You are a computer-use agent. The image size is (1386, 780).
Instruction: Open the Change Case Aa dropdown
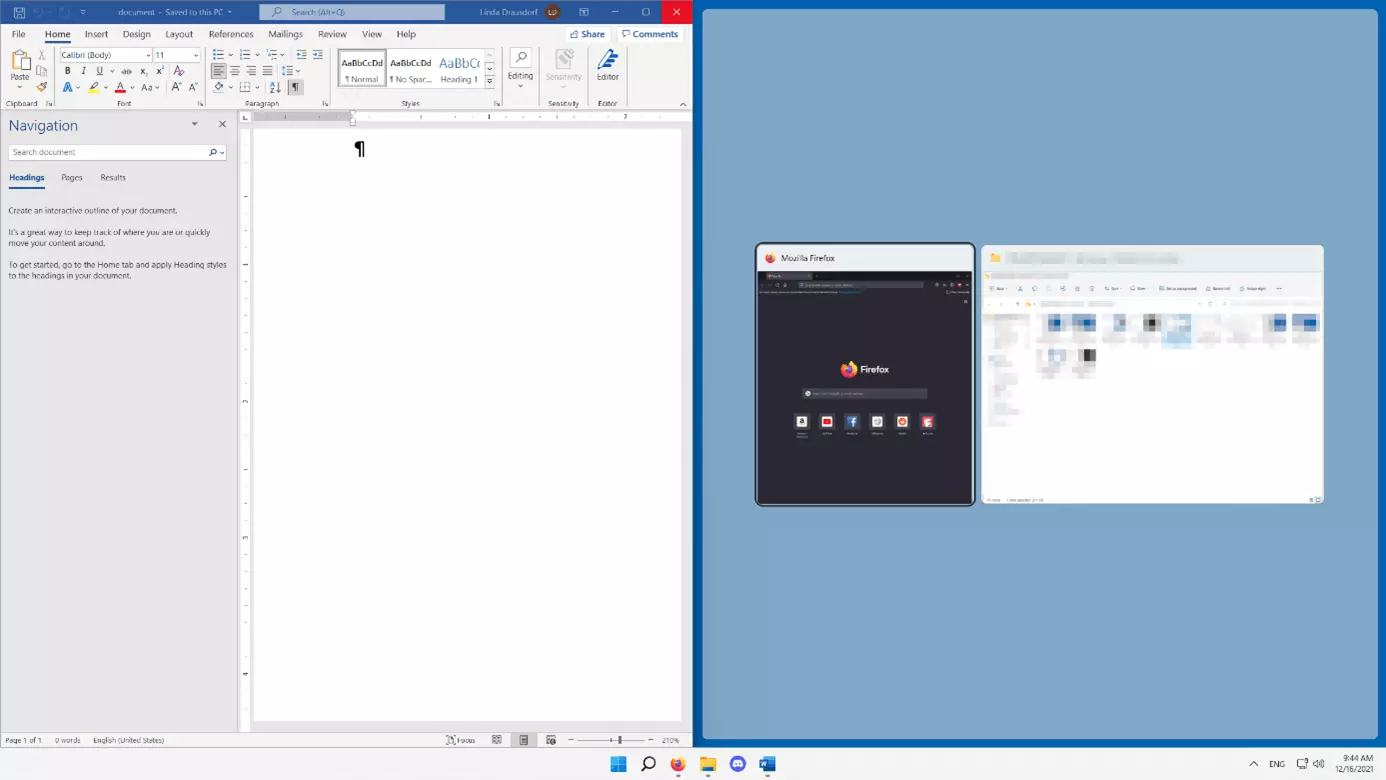pyautogui.click(x=150, y=87)
